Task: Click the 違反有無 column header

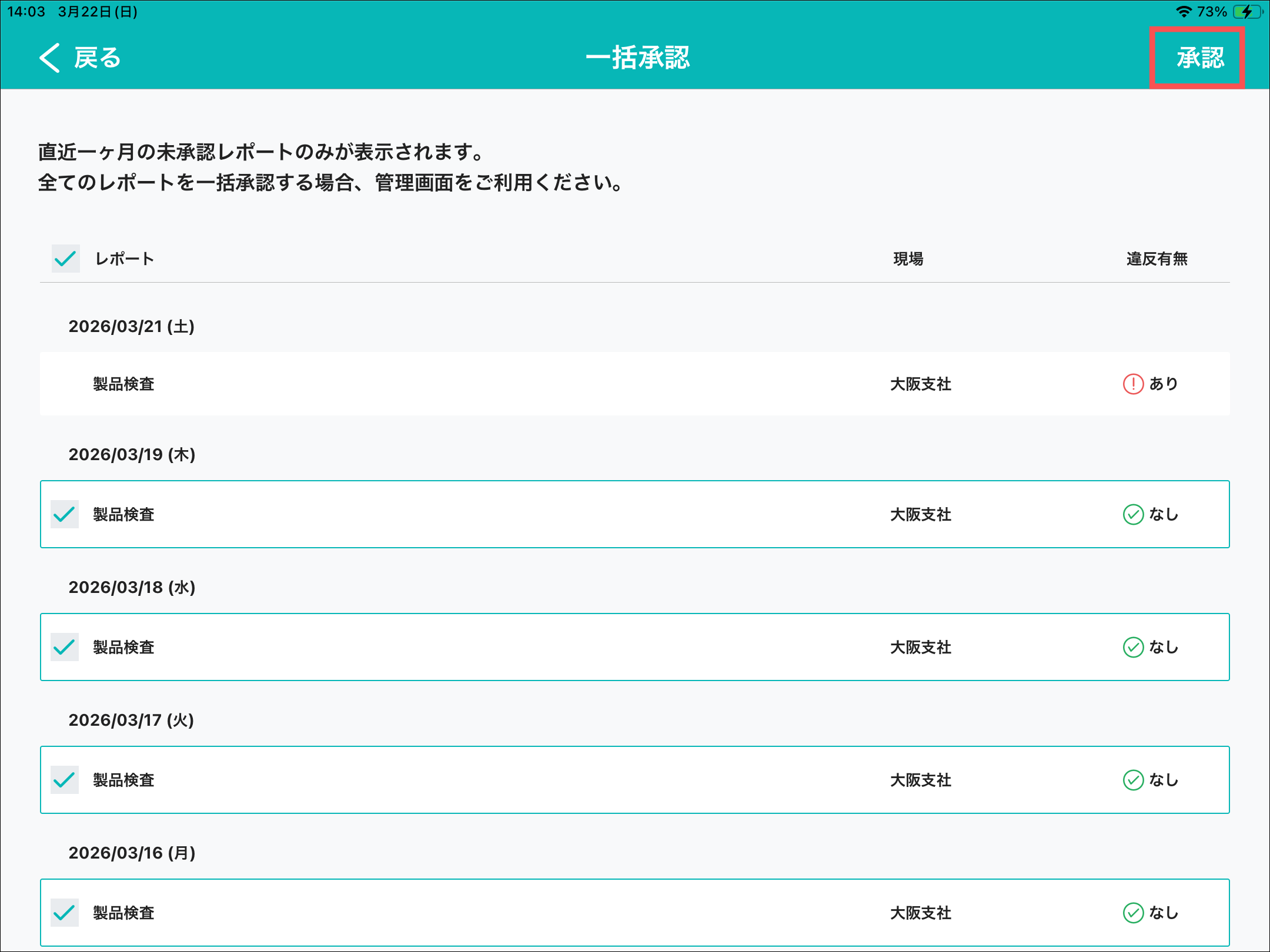Action: [1157, 259]
